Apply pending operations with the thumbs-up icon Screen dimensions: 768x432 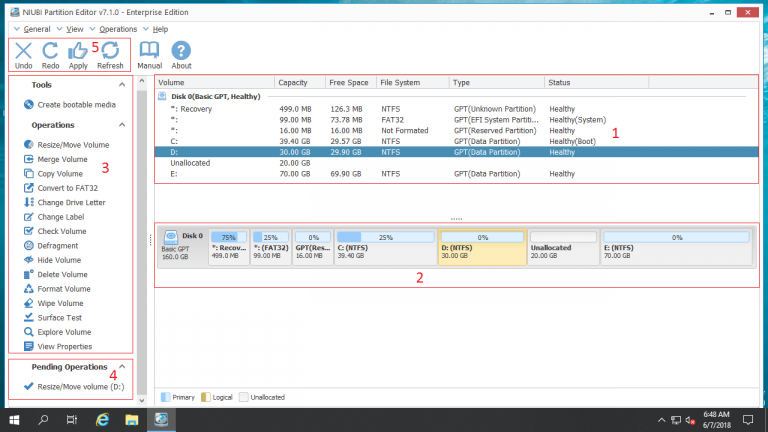(x=77, y=50)
